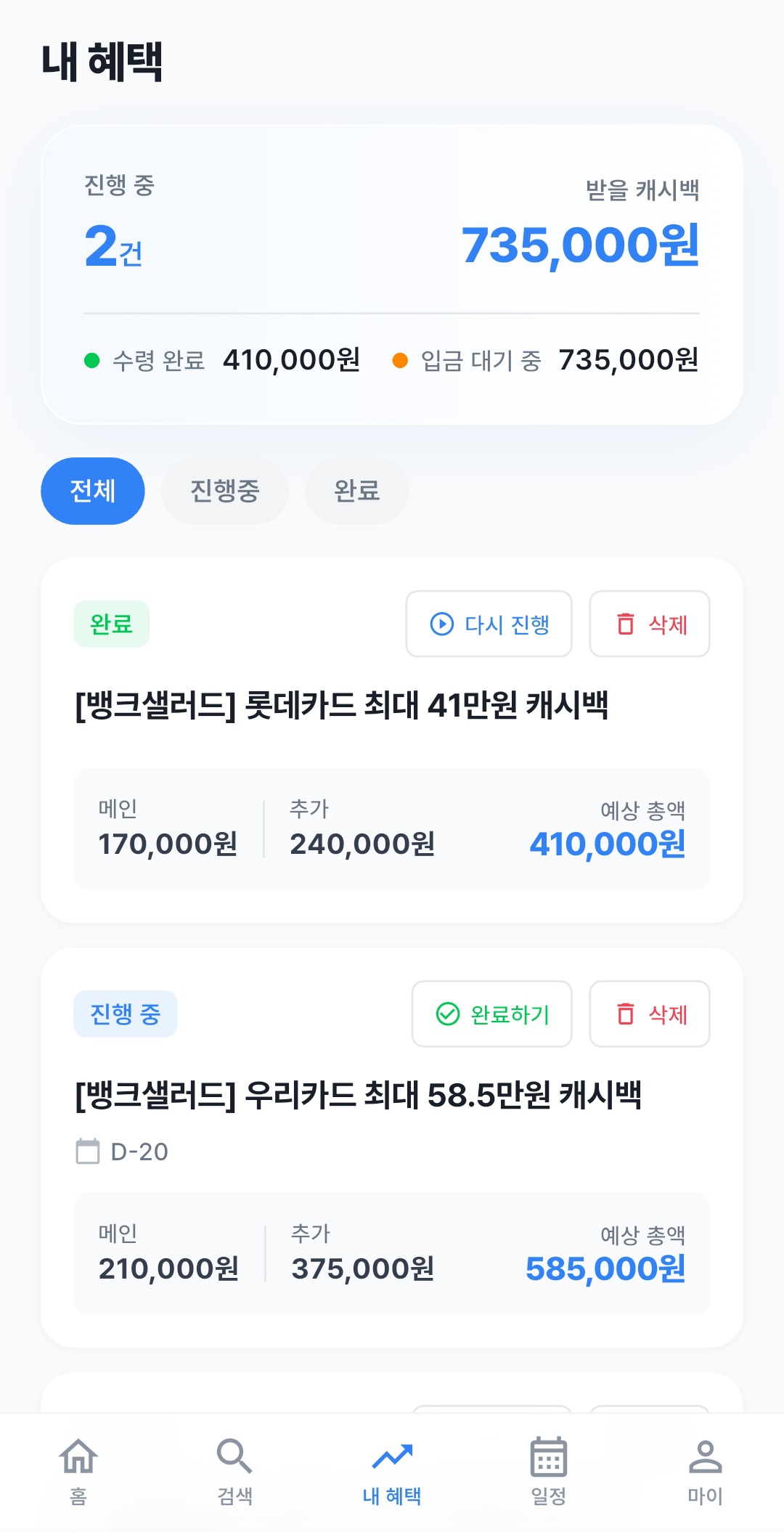
Task: Tap the 735,000원 cashback total amount
Action: pyautogui.click(x=580, y=245)
